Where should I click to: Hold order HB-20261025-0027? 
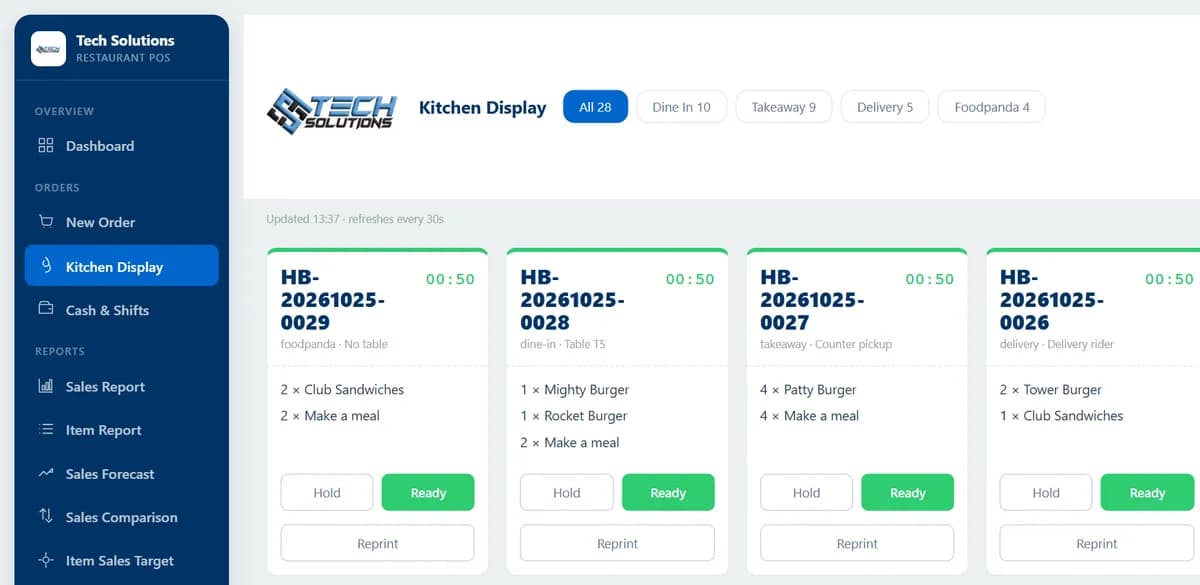tap(807, 493)
